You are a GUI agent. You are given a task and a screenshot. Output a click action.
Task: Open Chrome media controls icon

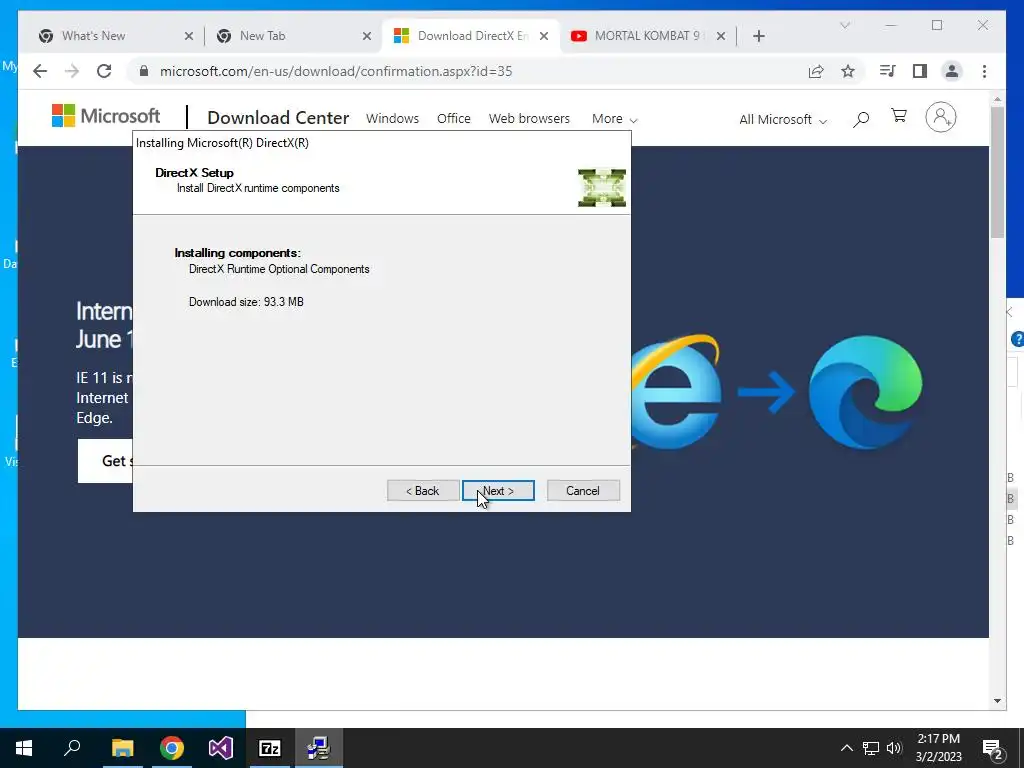[888, 71]
